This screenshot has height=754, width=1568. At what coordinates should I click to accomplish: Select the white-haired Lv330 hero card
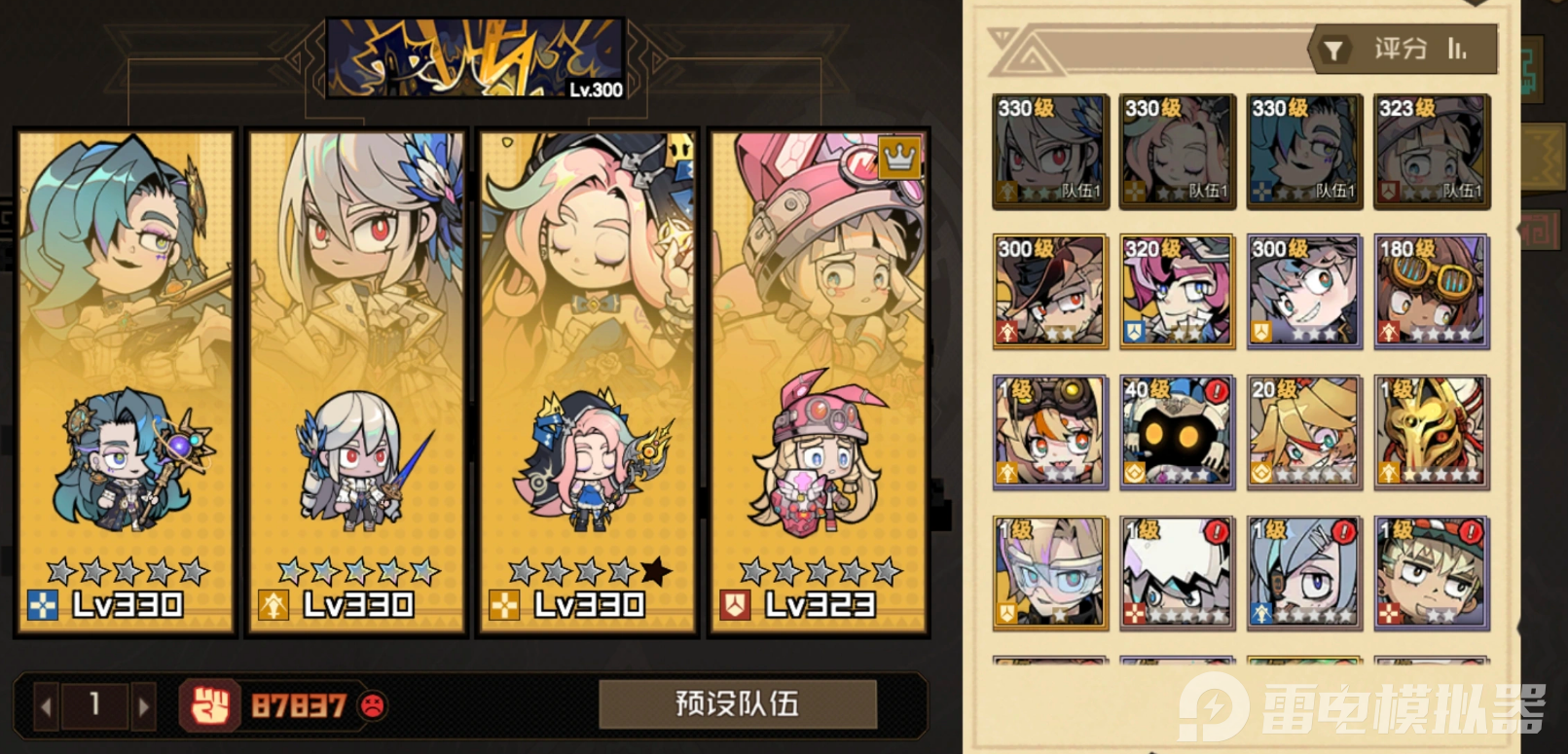(356, 382)
